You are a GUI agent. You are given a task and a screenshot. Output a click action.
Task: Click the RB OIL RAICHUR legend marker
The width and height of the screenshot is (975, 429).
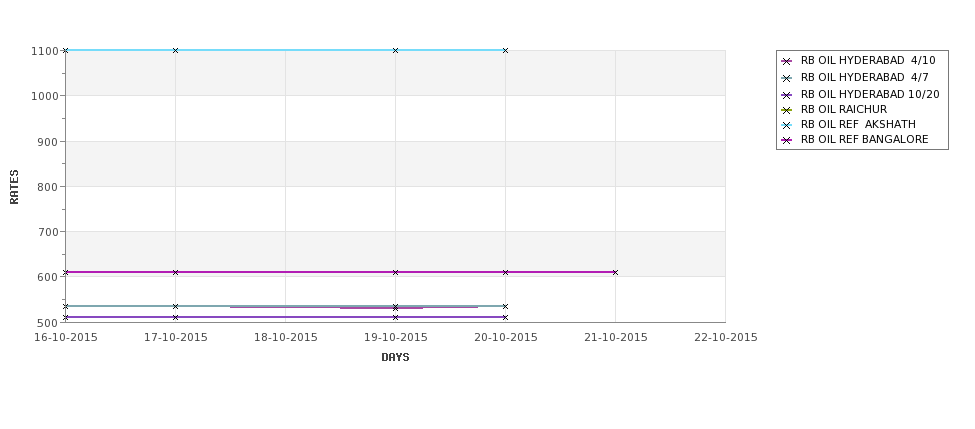pyautogui.click(x=787, y=110)
